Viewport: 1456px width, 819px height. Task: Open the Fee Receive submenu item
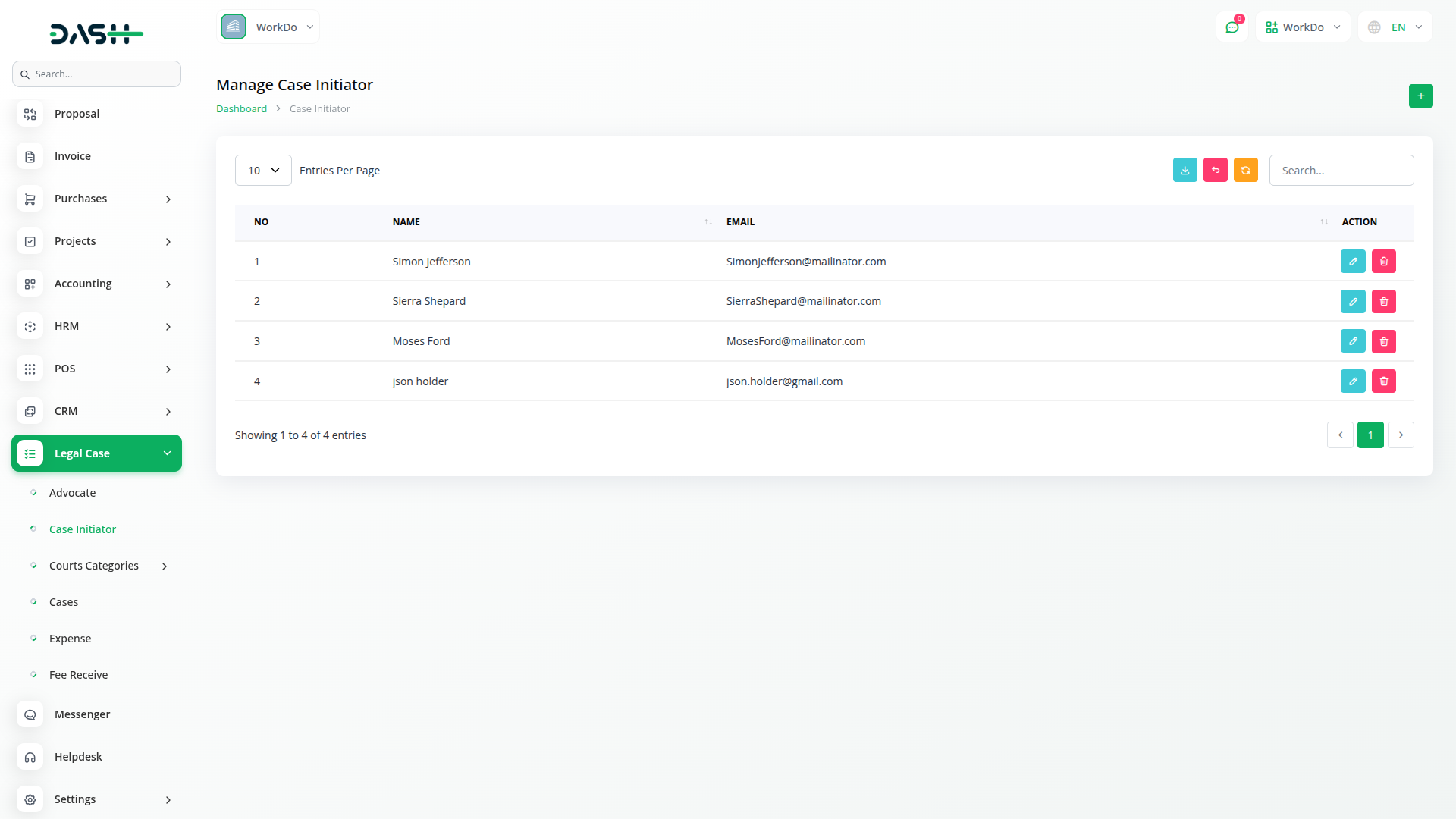(x=78, y=675)
